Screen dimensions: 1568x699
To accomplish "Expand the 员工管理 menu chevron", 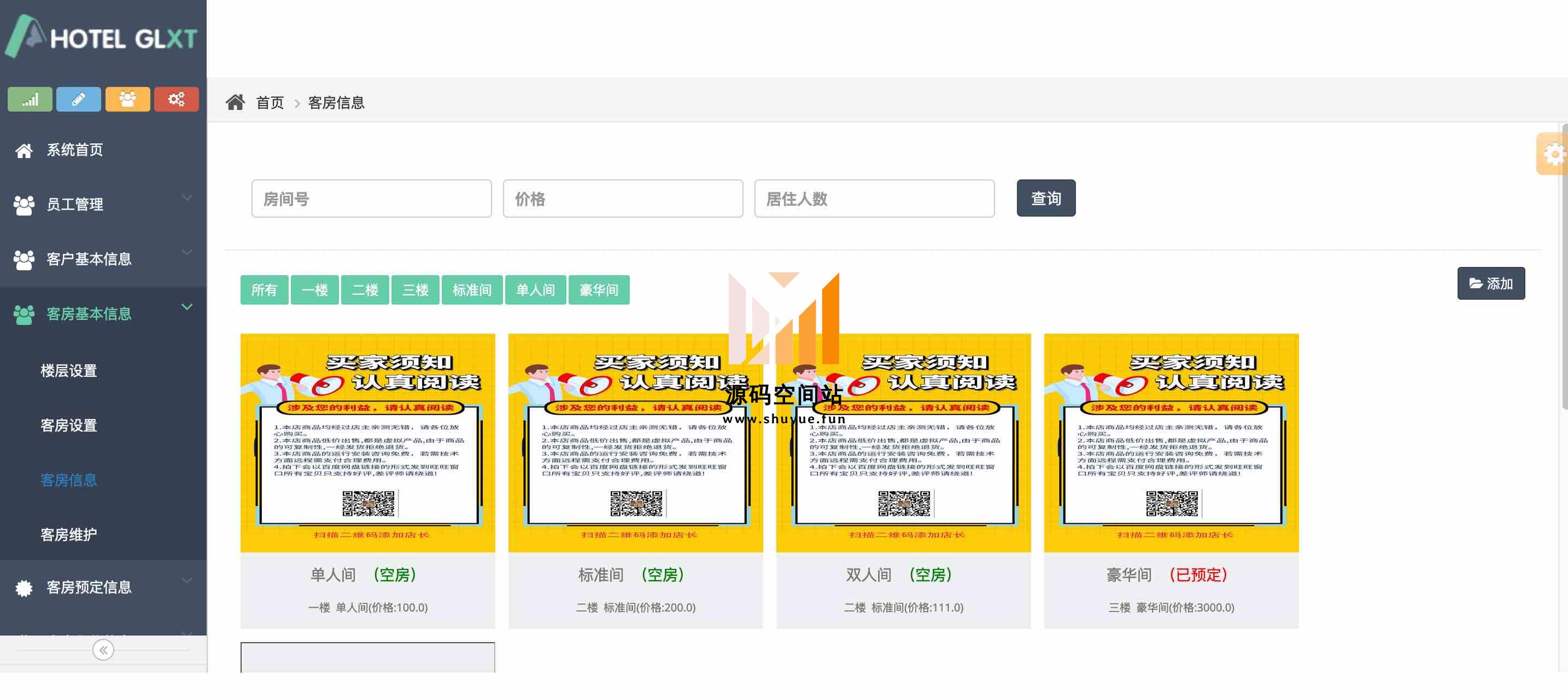I will coord(187,197).
